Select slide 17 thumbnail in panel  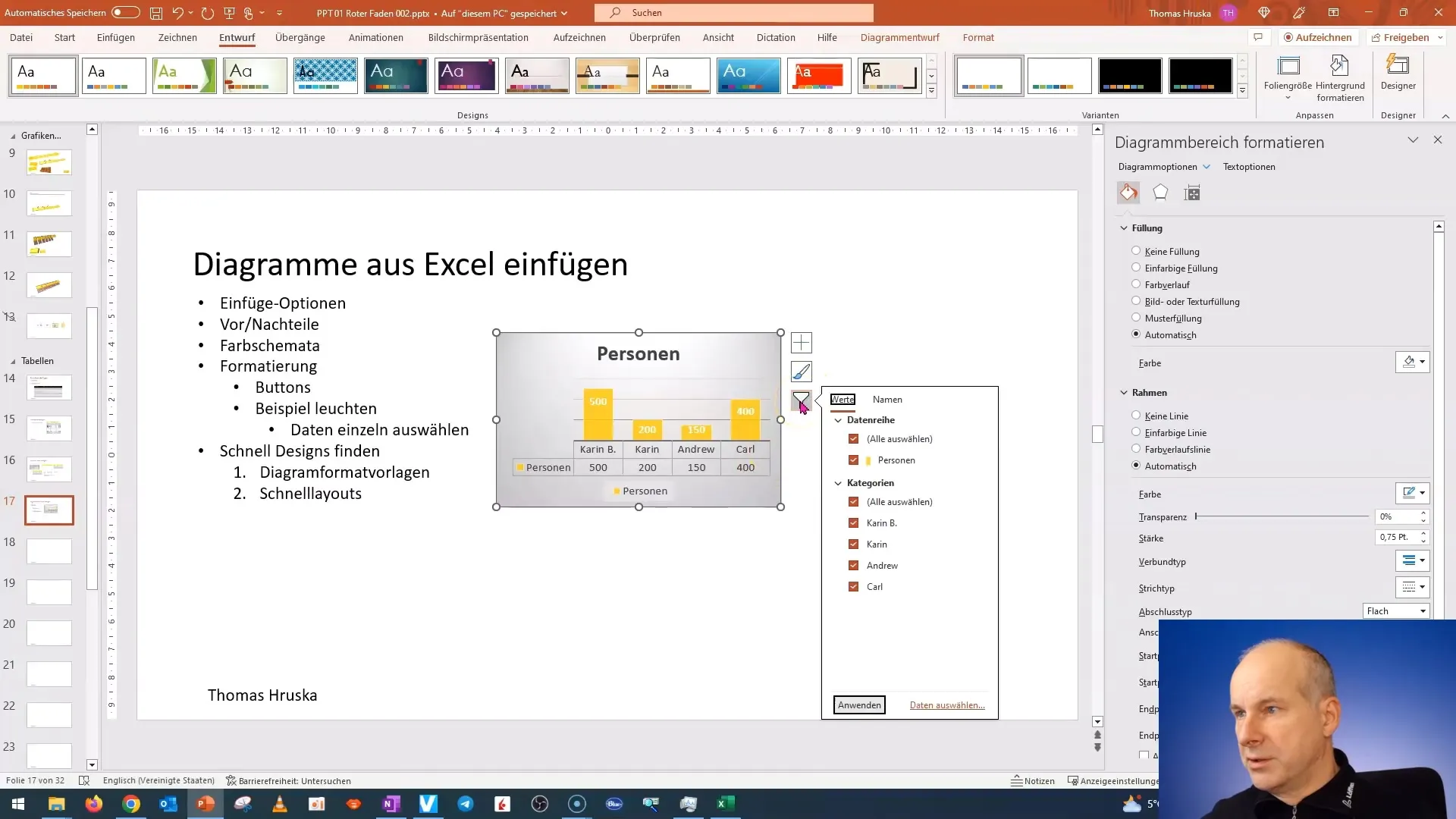(x=49, y=510)
